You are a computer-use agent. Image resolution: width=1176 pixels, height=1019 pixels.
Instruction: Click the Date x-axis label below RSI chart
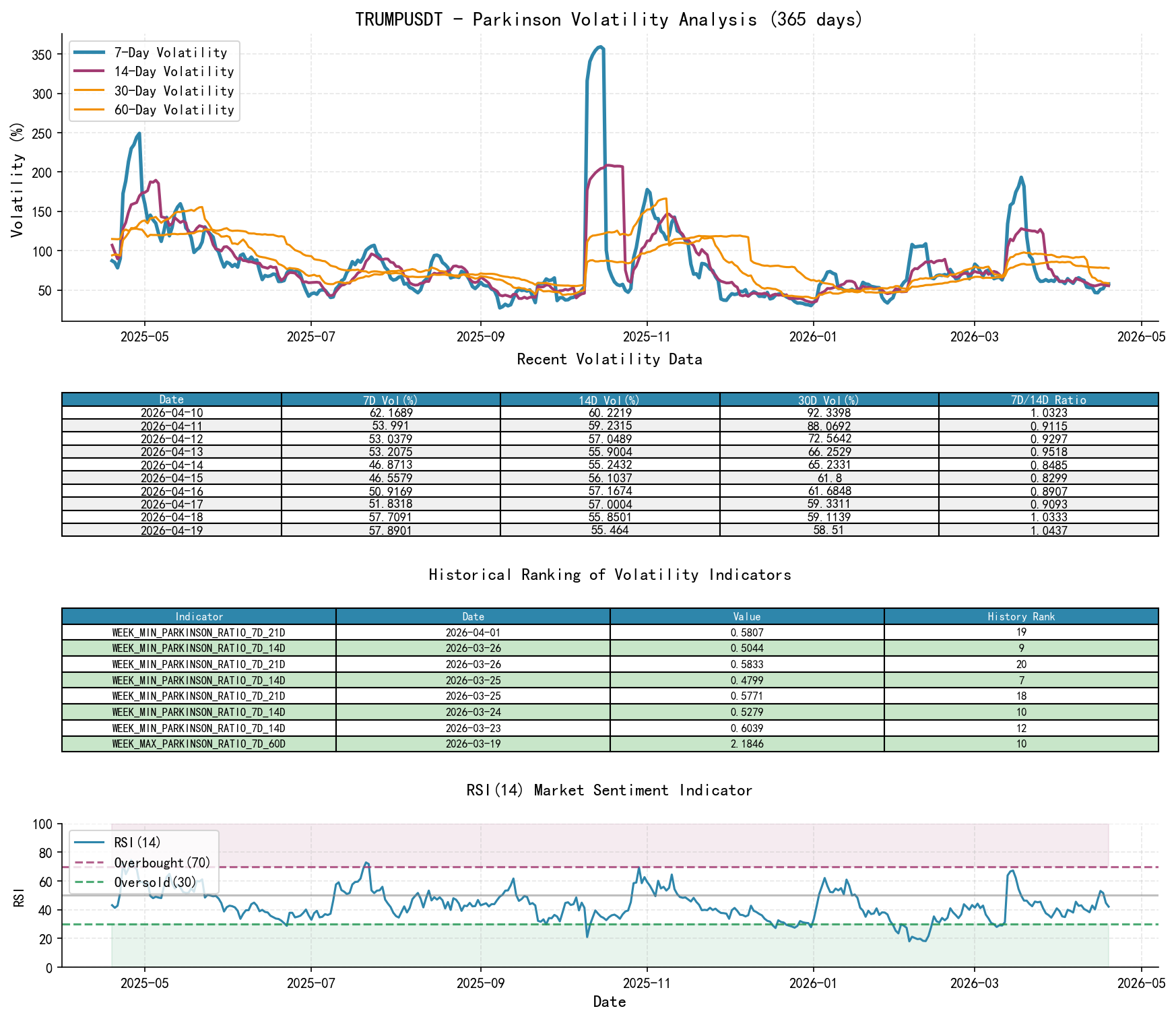point(610,1002)
